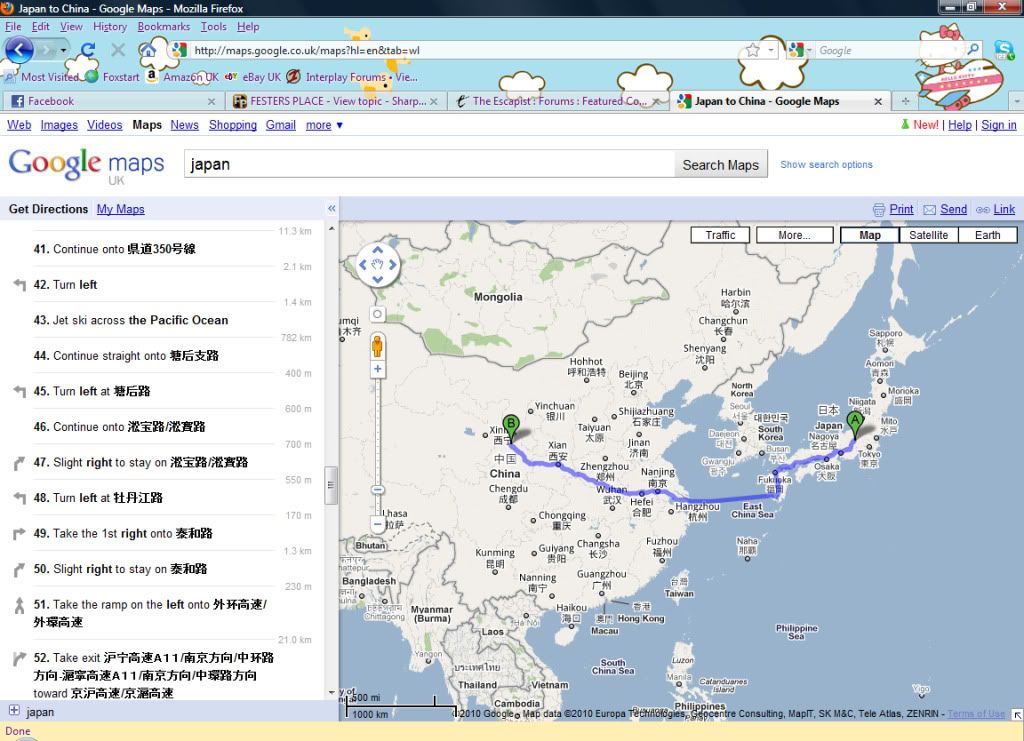
Task: Select the Map view button
Action: point(869,235)
